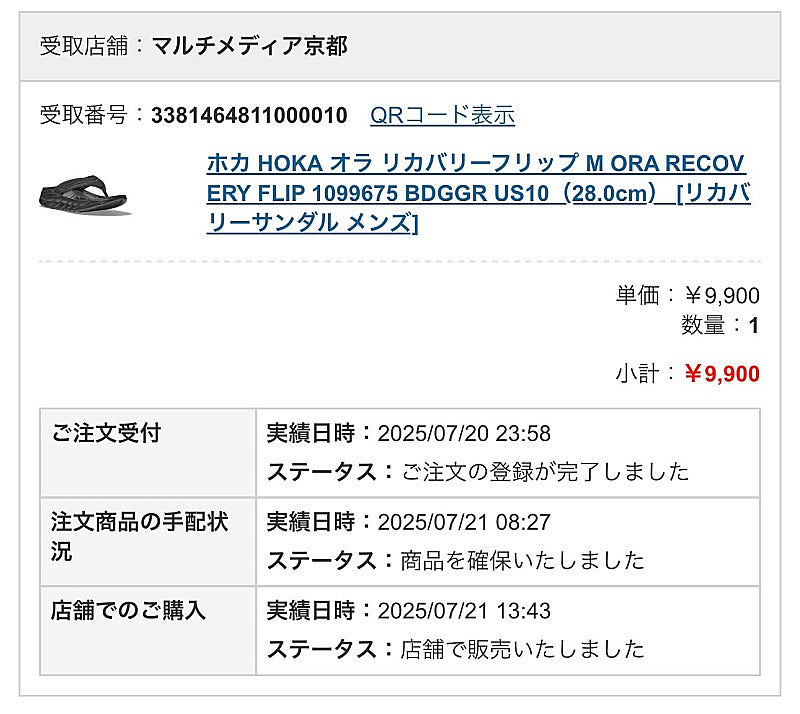Click status ご注文の登録が完了しました
This screenshot has width=800, height=714.
545,472
